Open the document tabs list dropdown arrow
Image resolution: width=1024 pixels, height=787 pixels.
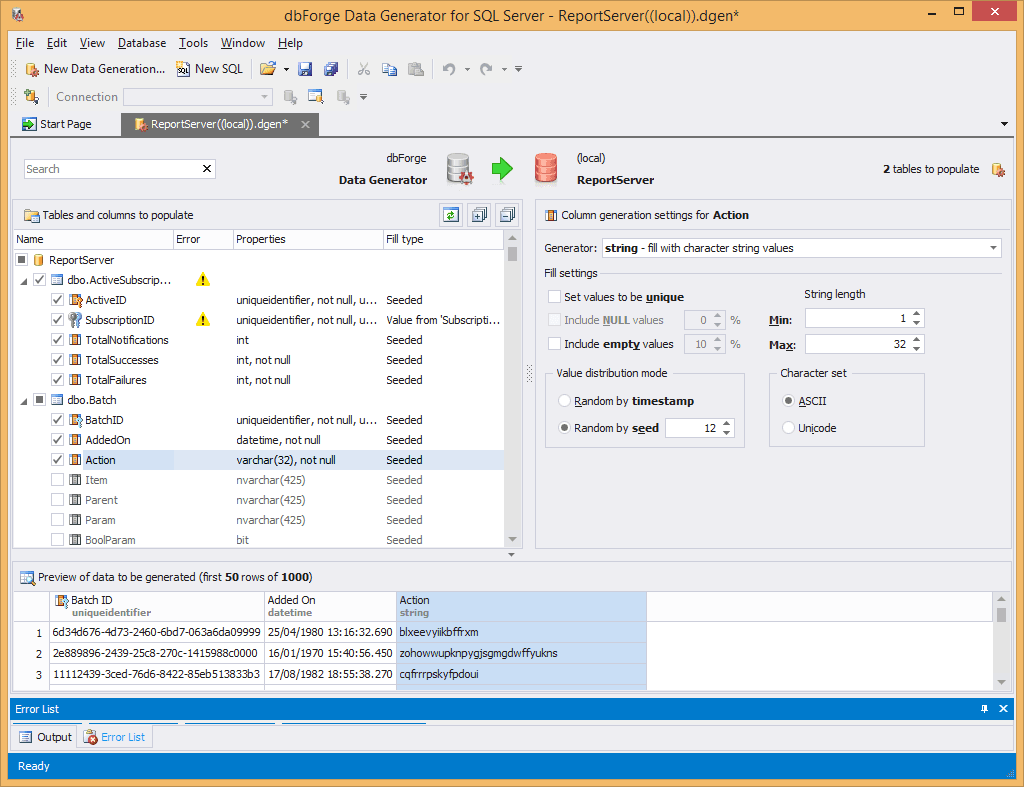pos(1004,124)
